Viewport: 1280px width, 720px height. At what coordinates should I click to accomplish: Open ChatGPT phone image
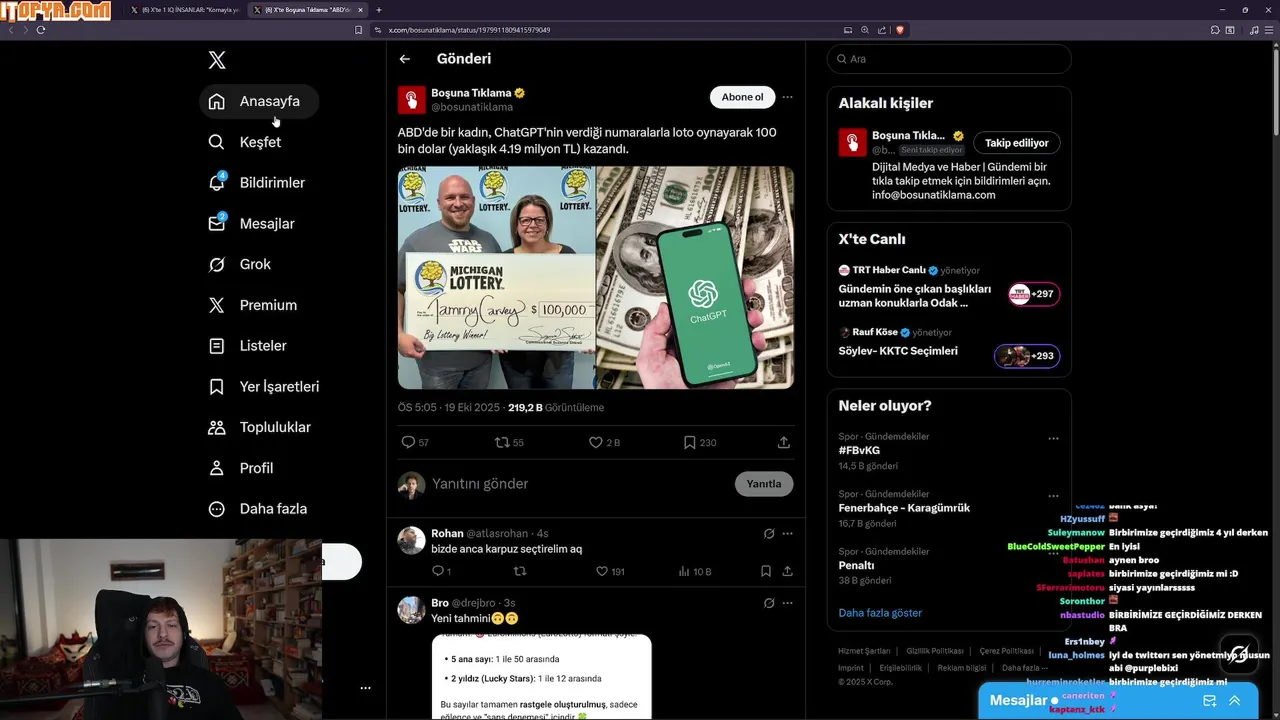coord(695,277)
